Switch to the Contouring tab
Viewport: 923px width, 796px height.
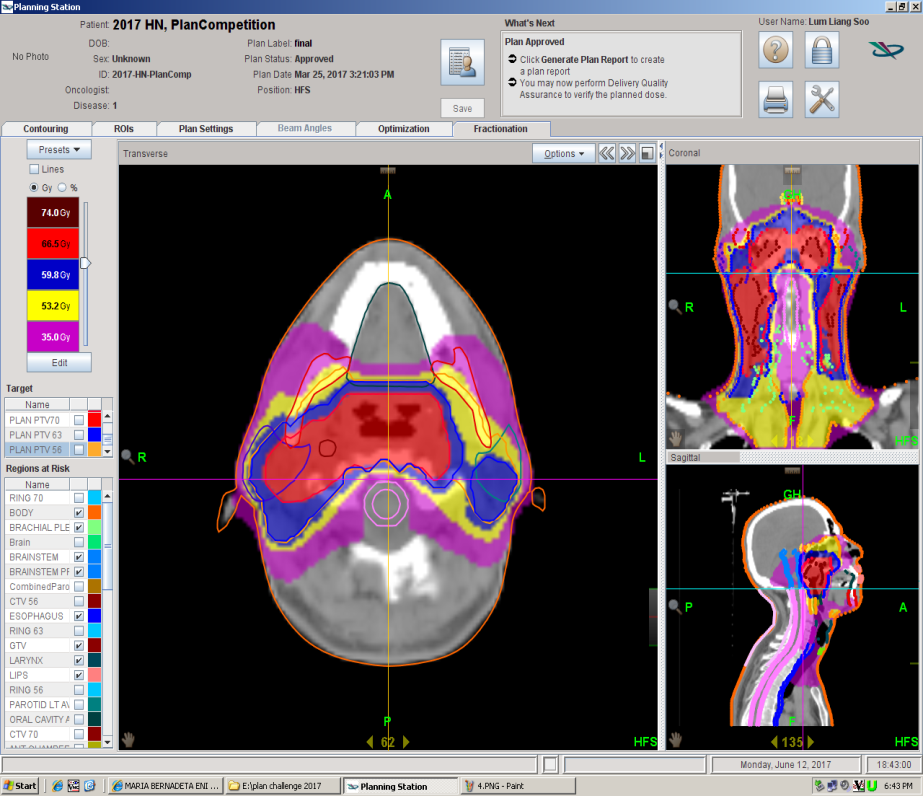click(46, 129)
